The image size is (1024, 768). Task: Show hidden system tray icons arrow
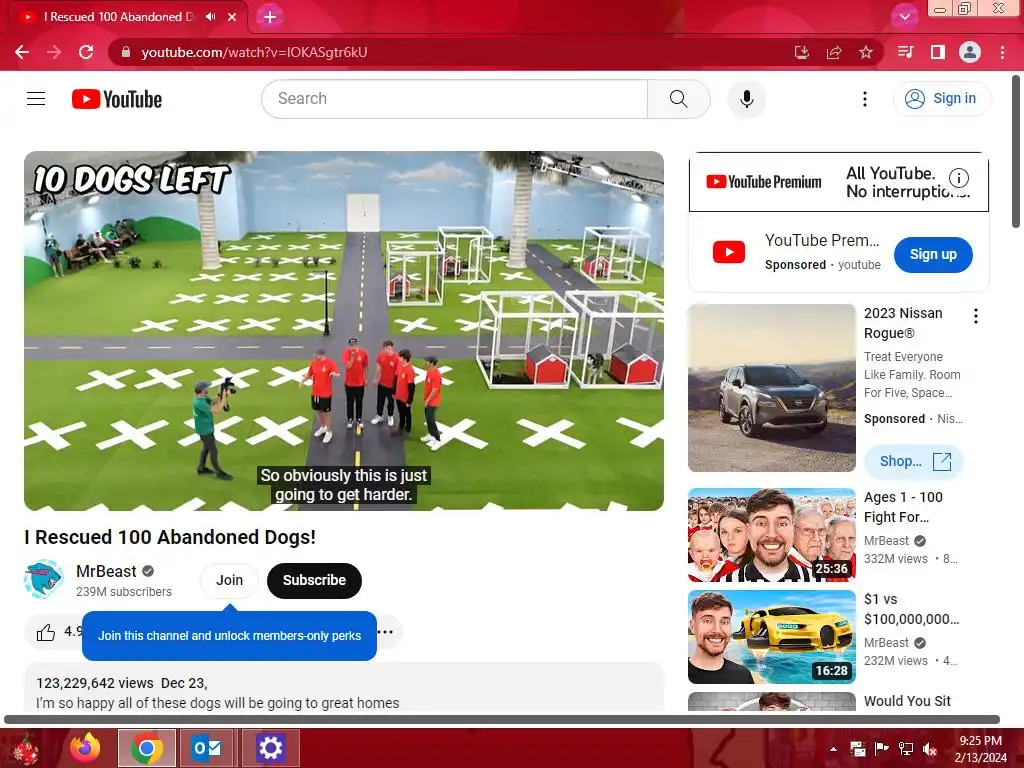point(833,749)
